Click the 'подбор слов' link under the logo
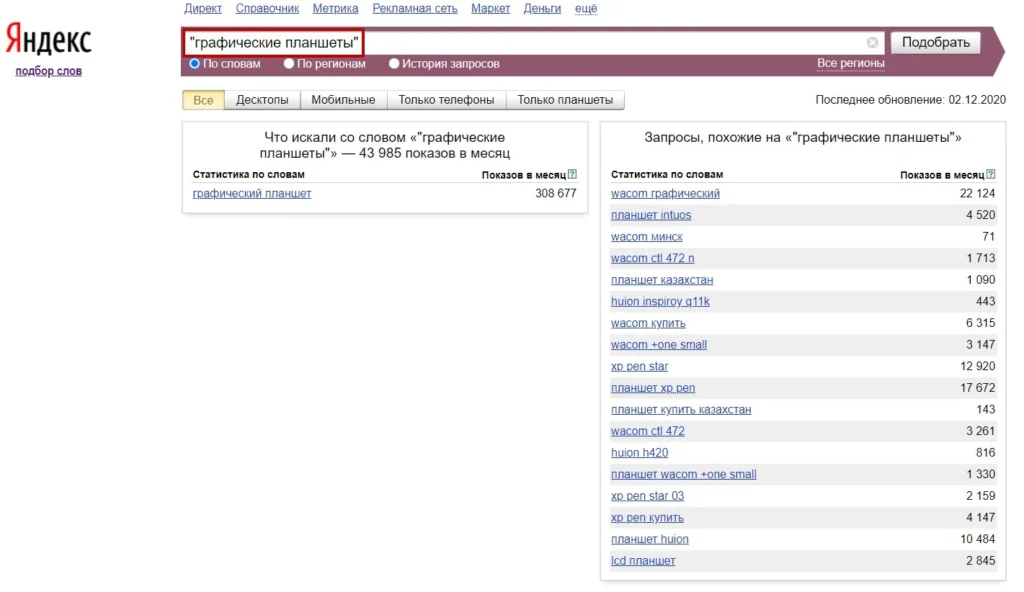The width and height of the screenshot is (1024, 592). click(x=48, y=71)
